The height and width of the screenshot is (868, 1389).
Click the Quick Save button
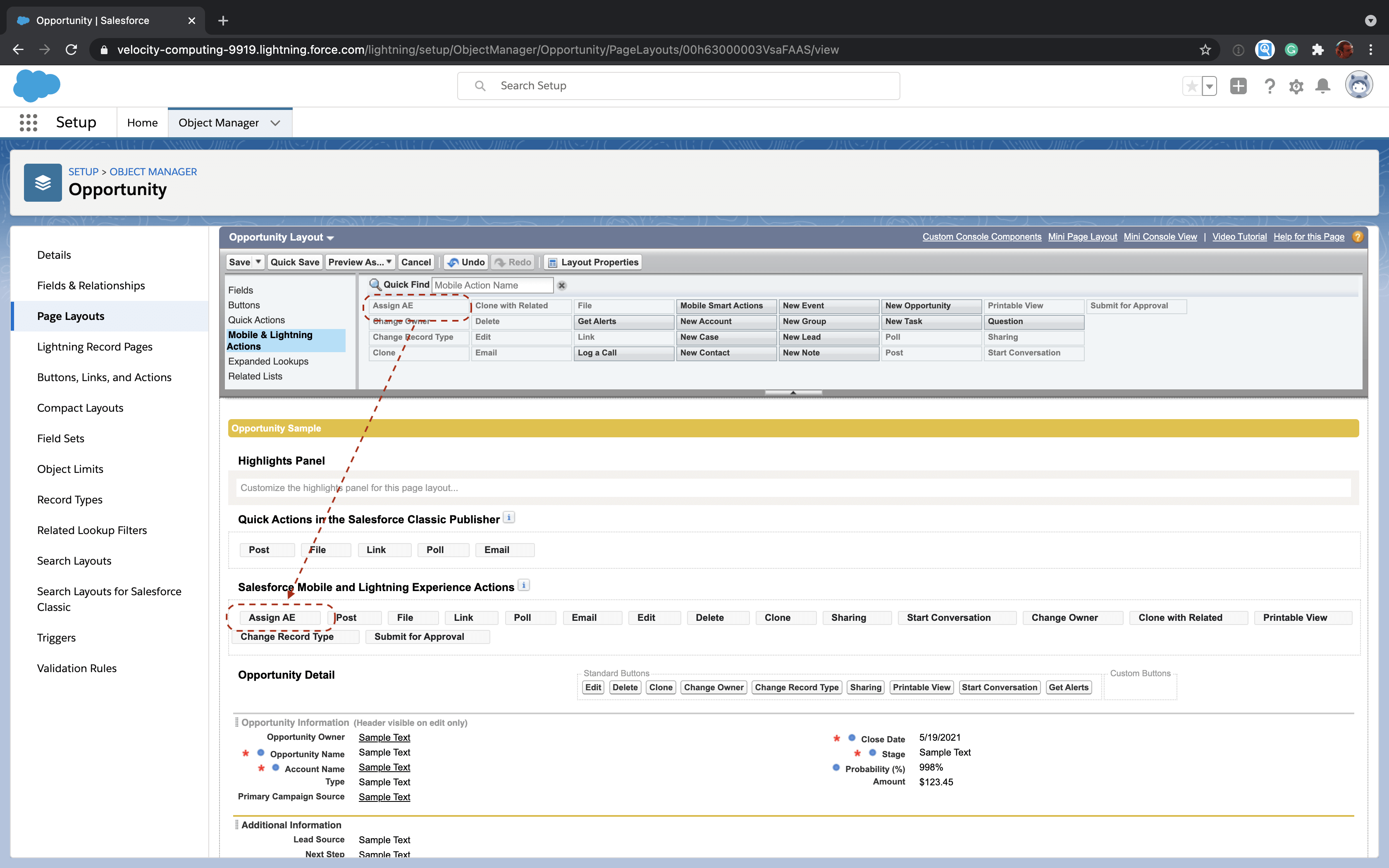pyautogui.click(x=294, y=262)
